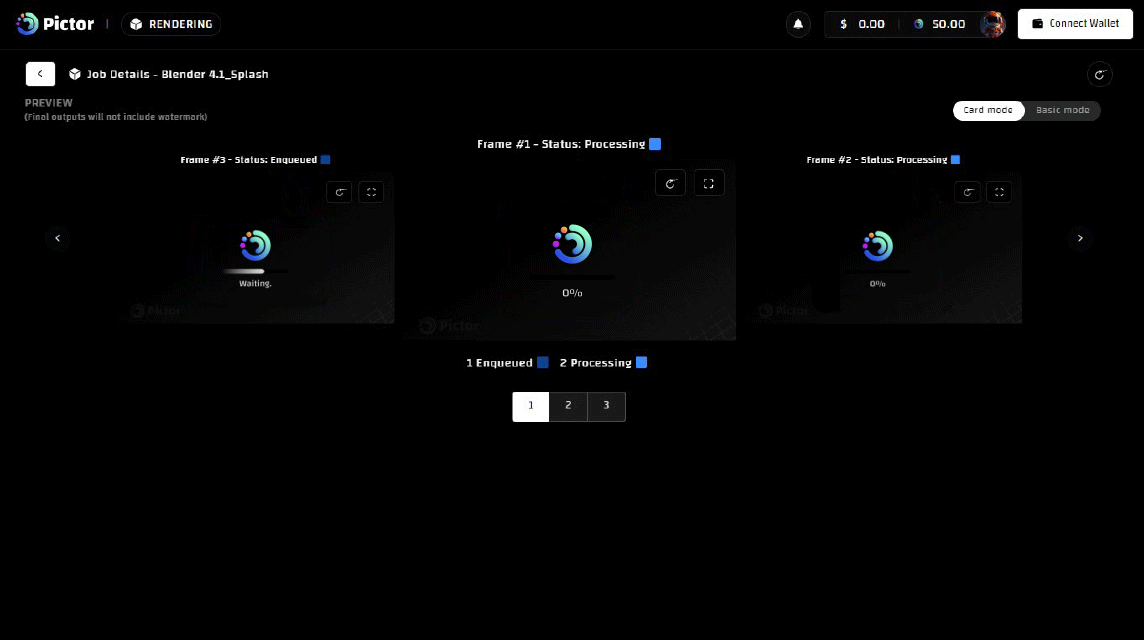Screen dimensions: 1144x640
Task: Refresh Frame #1 preview
Action: pos(670,183)
